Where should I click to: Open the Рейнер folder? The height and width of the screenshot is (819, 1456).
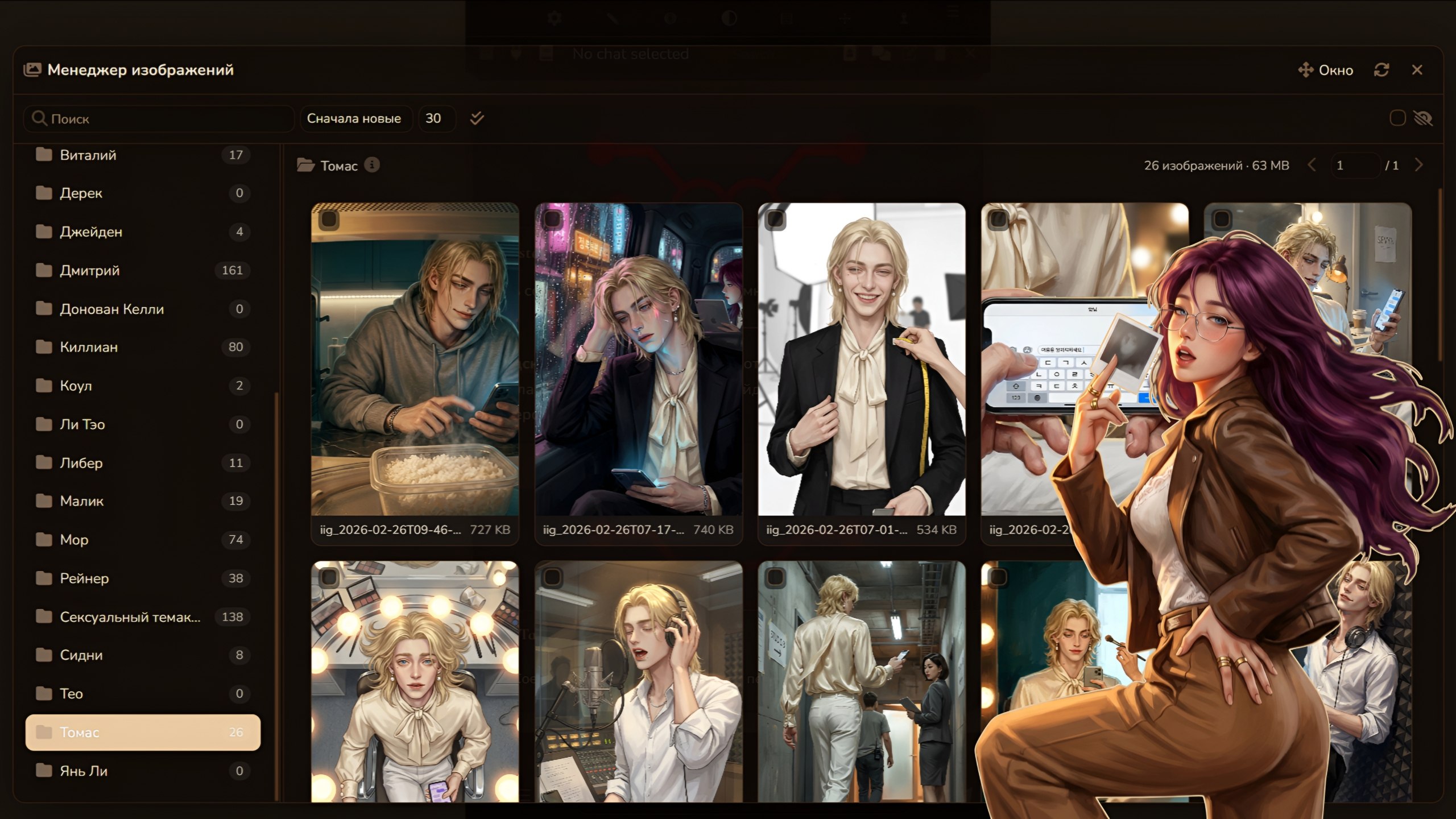coord(143,578)
